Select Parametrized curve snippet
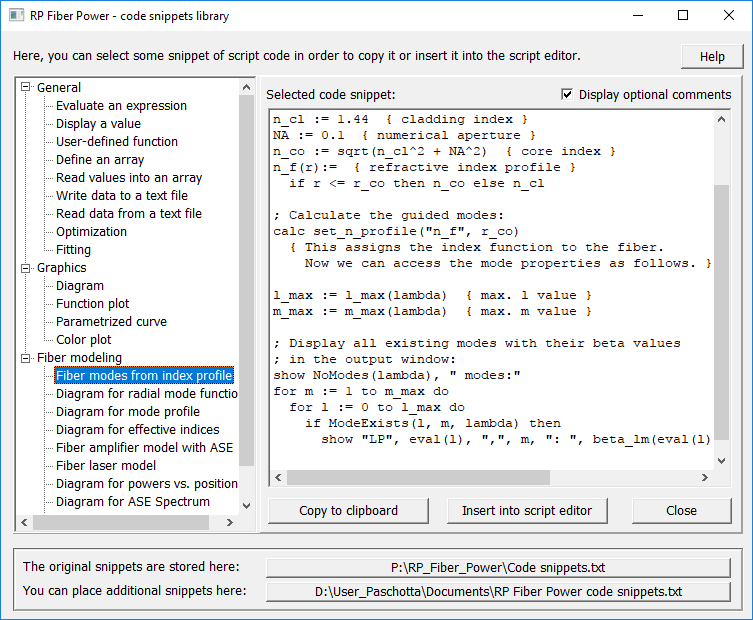The width and height of the screenshot is (753, 620). (111, 322)
